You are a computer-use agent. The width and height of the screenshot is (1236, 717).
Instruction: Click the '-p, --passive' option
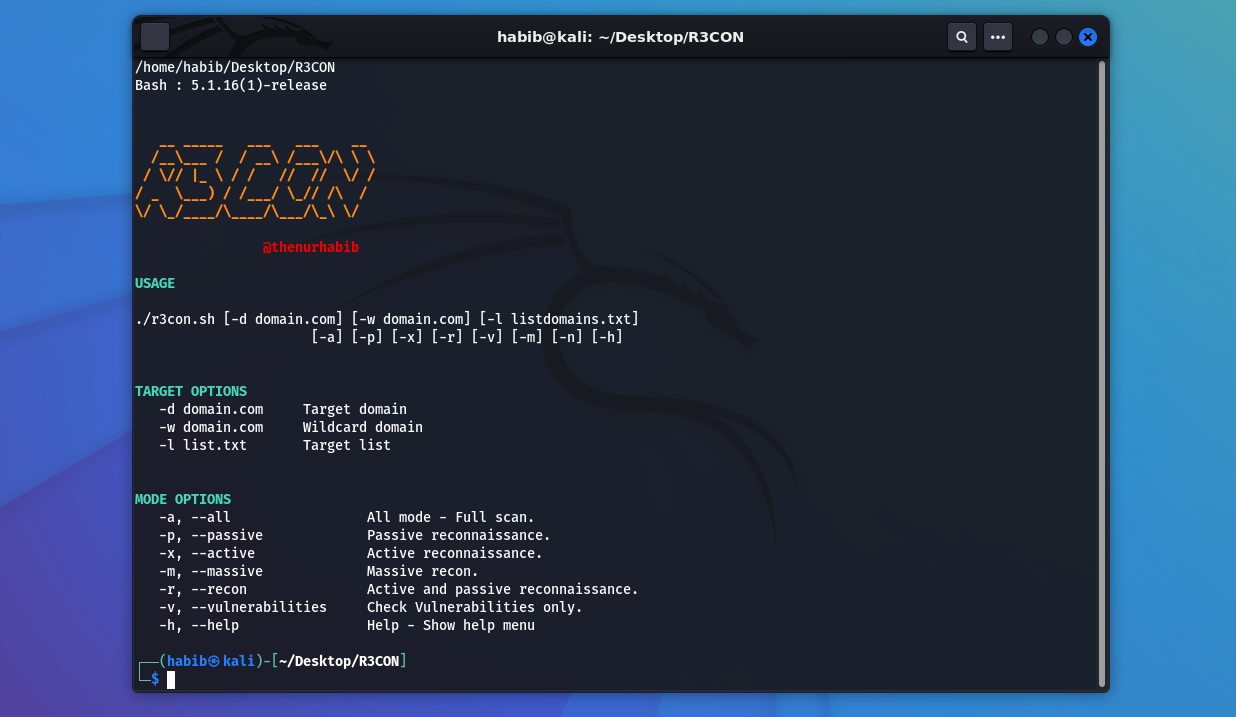[x=211, y=535]
